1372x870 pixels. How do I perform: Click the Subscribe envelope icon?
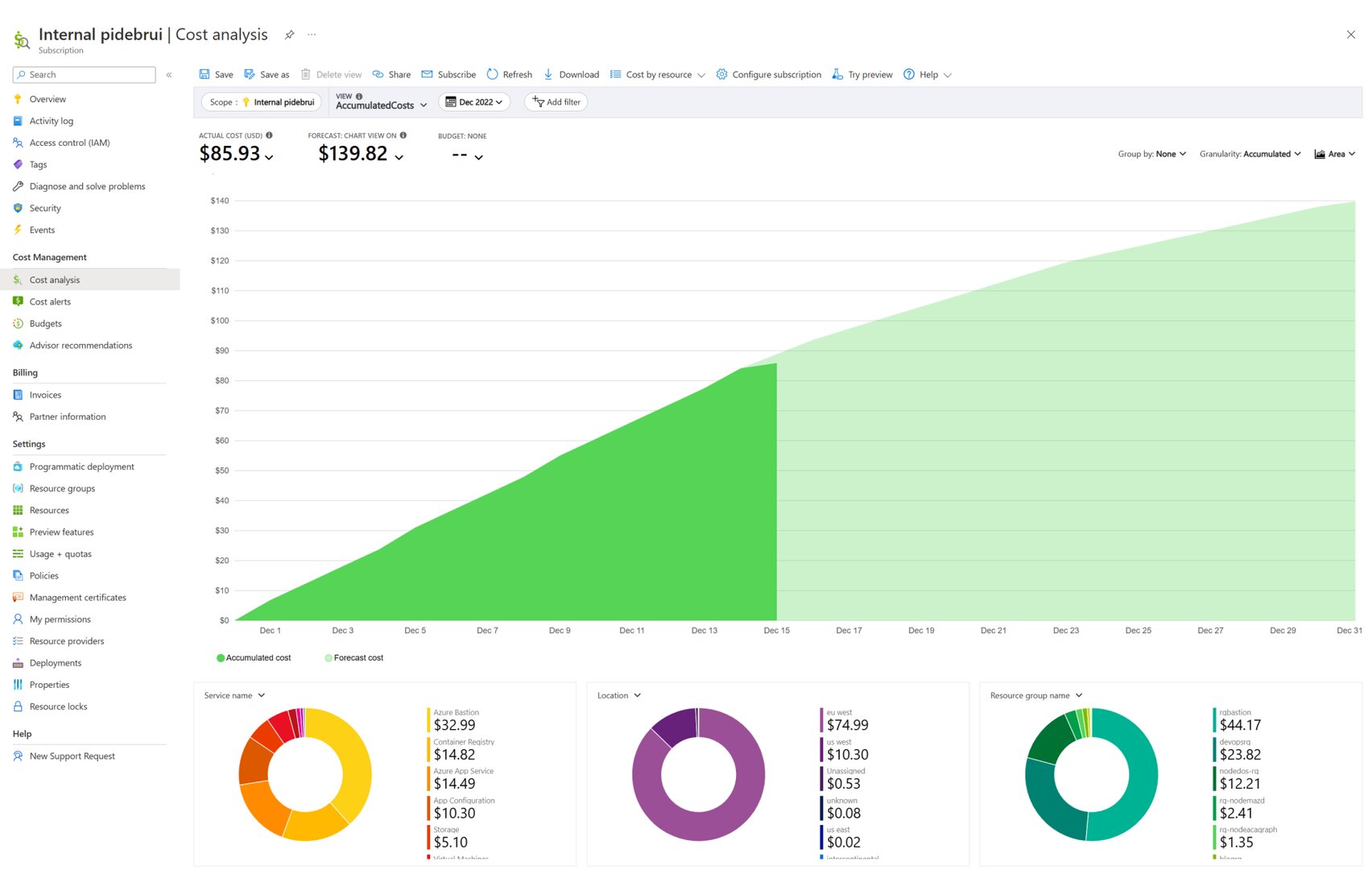tap(427, 74)
